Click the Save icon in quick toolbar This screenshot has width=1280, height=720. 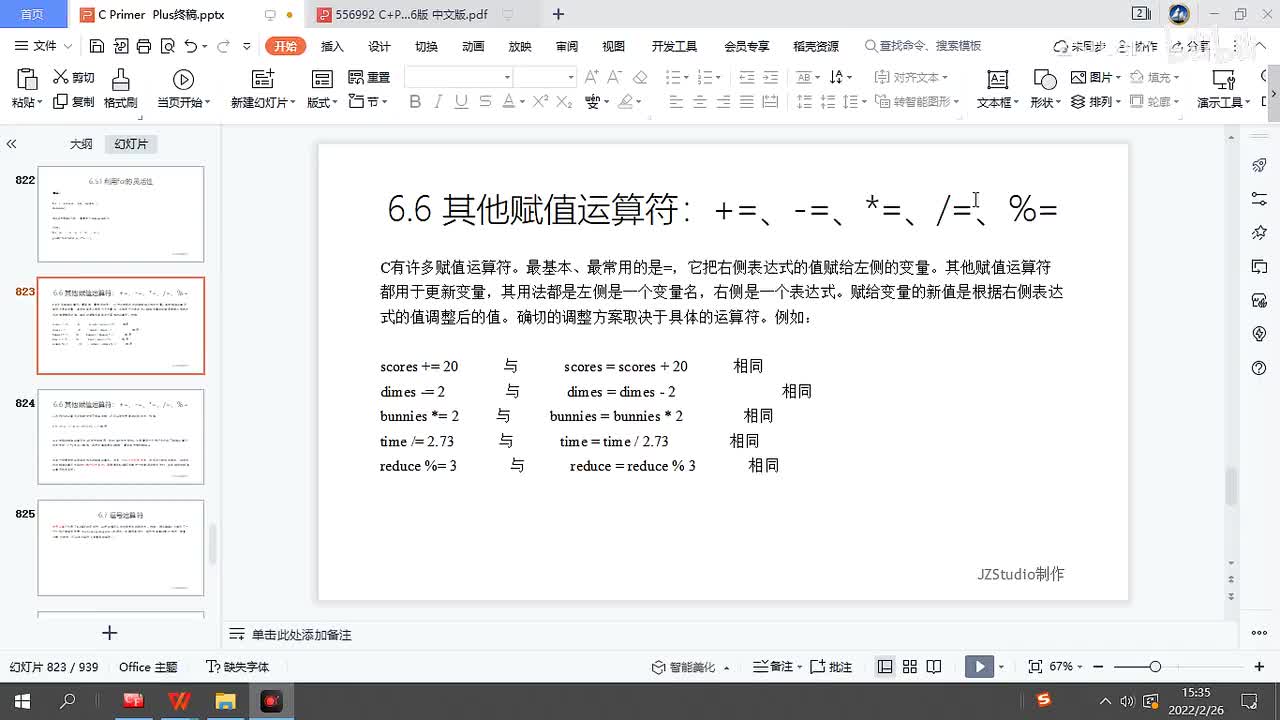(x=97, y=46)
